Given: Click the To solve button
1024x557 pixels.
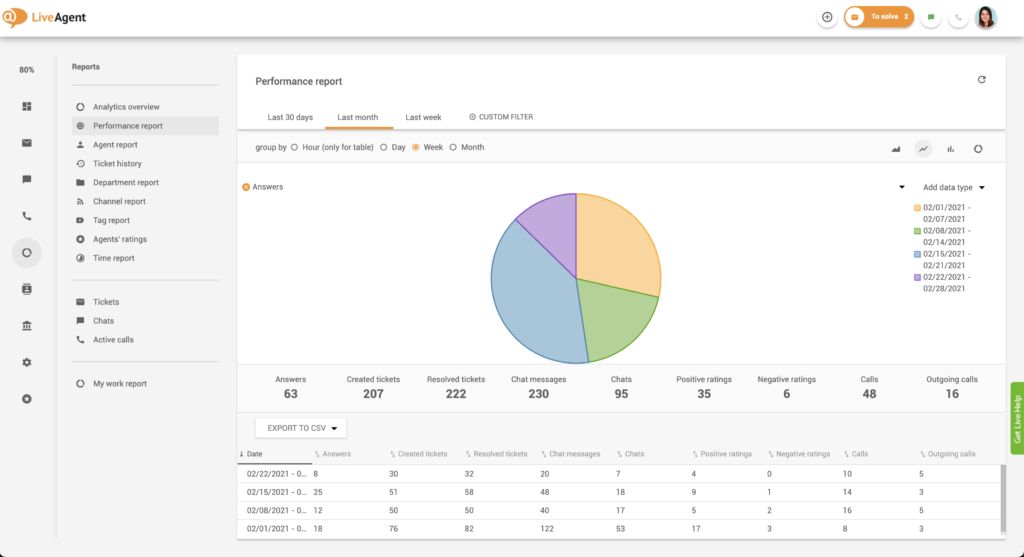Looking at the screenshot, I should [x=878, y=17].
